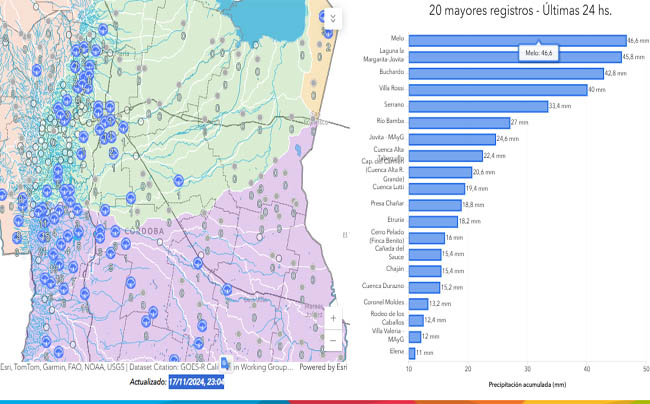The height and width of the screenshot is (404, 650).
Task: Click the Elena 11 mm bar
Action: (x=411, y=352)
